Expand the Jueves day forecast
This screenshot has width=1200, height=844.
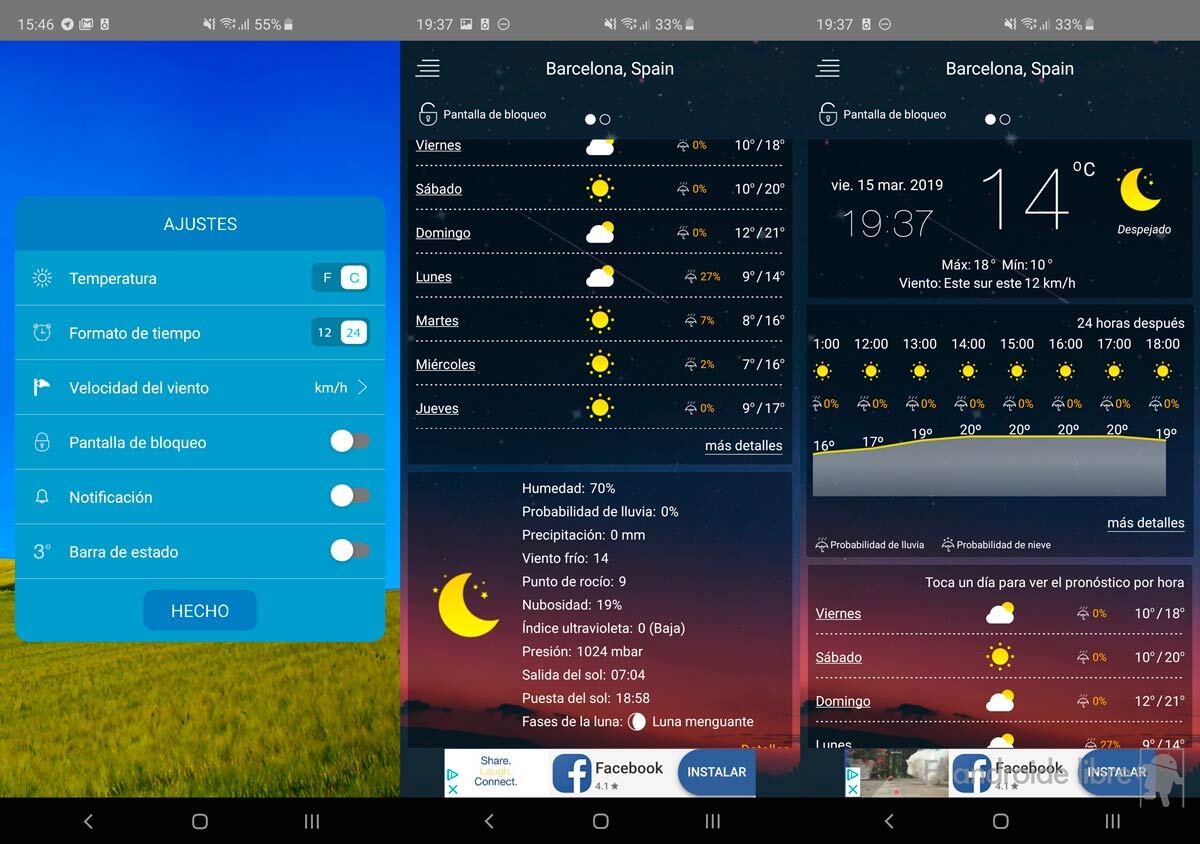[x=437, y=408]
